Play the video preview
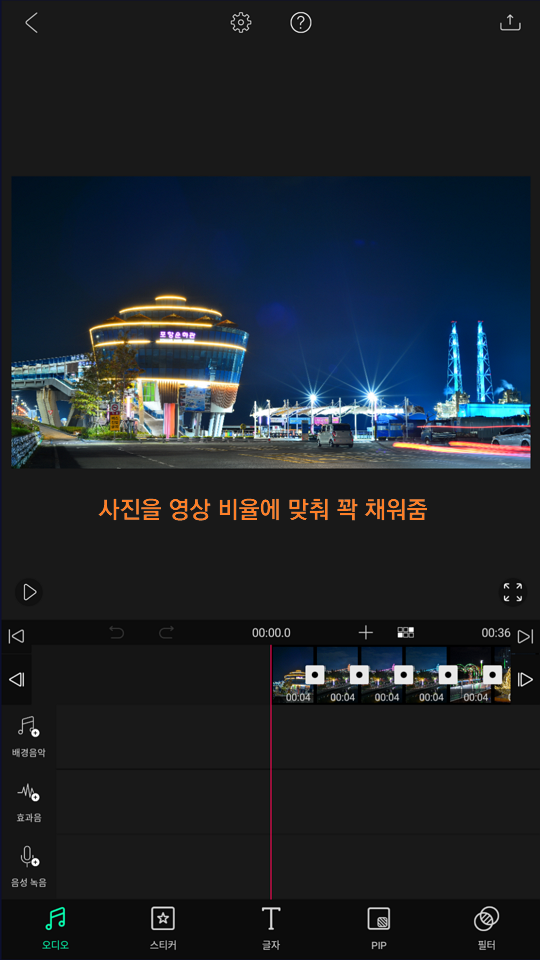This screenshot has width=540, height=960. pyautogui.click(x=29, y=592)
